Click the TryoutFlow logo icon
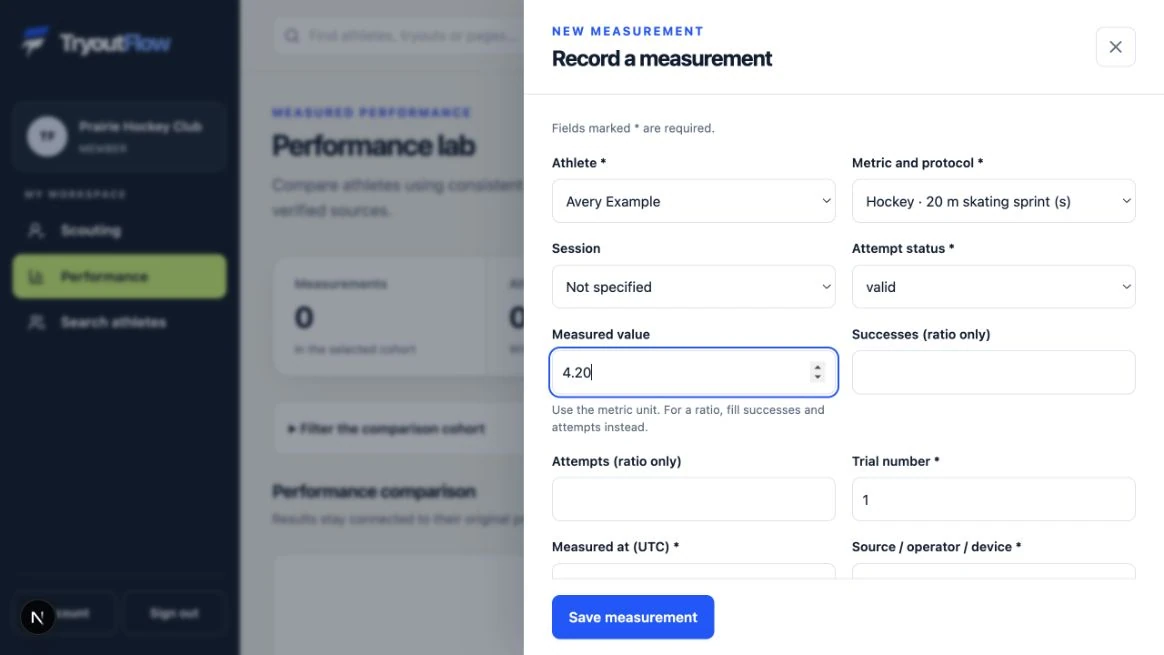Image resolution: width=1164 pixels, height=655 pixels. click(x=34, y=42)
